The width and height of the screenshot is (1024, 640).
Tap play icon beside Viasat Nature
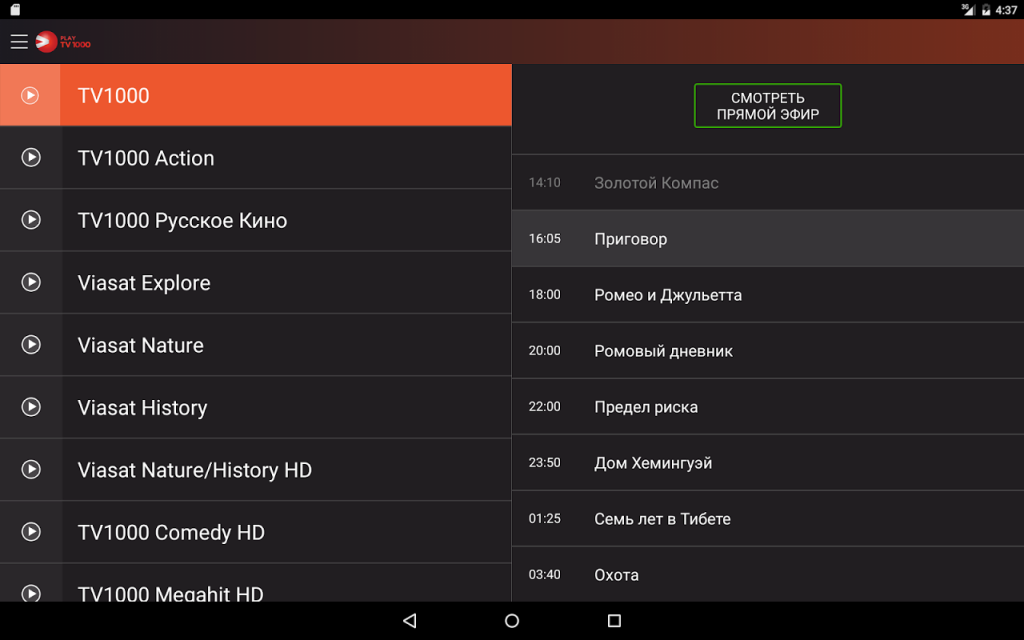(x=31, y=344)
